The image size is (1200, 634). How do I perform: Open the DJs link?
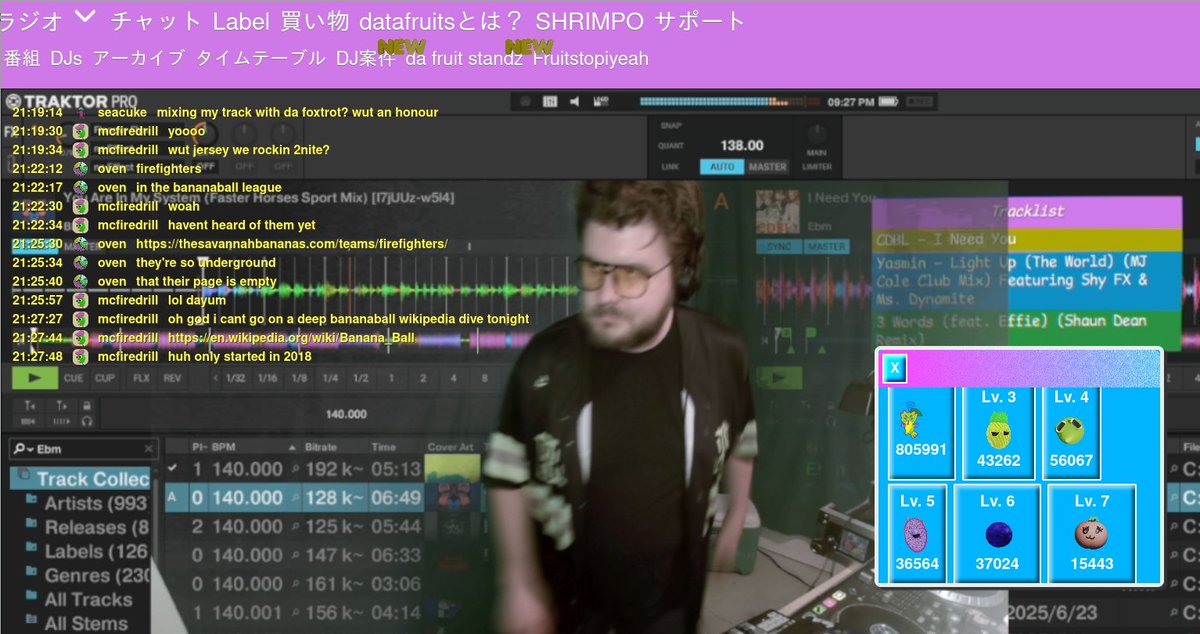pyautogui.click(x=66, y=58)
